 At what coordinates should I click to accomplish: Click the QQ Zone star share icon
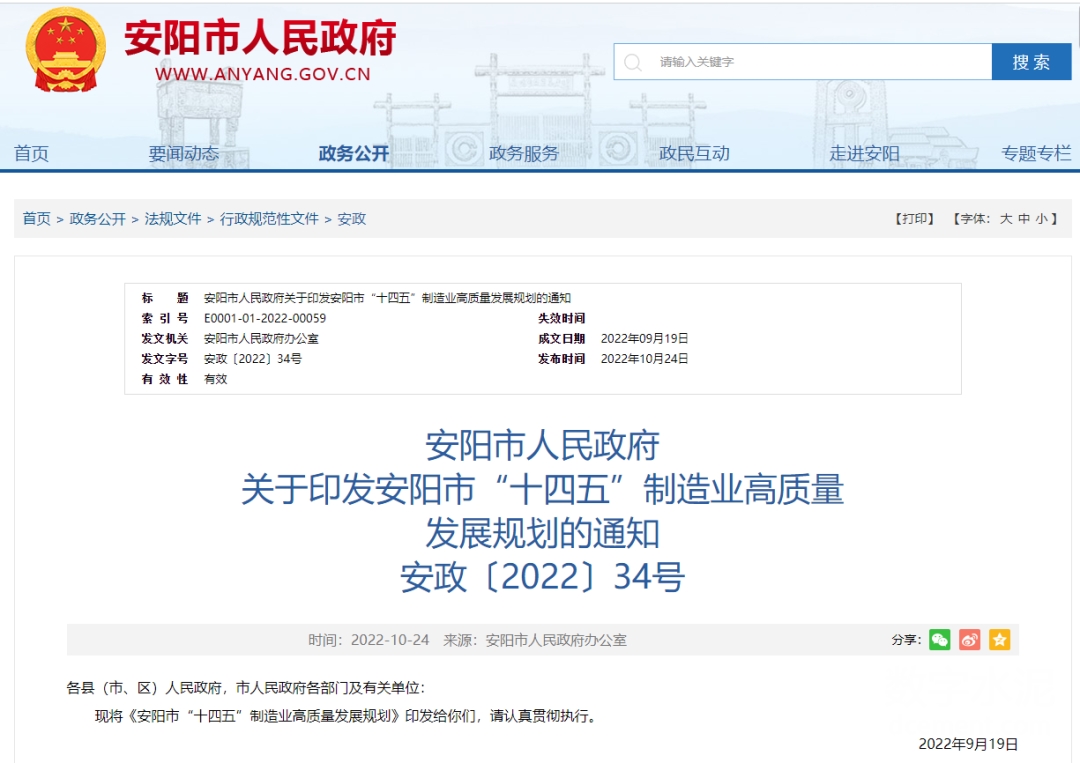point(999,640)
